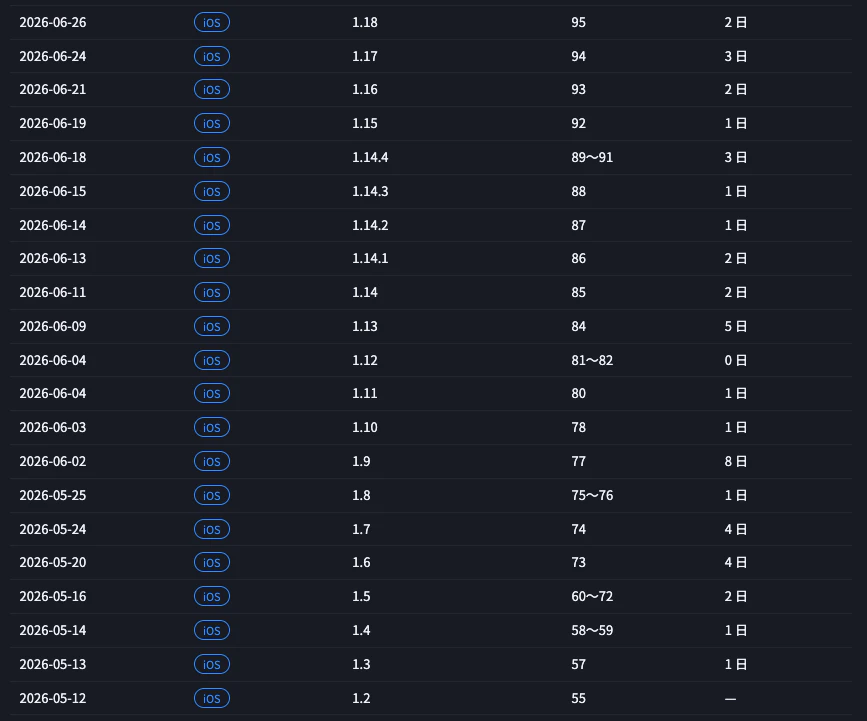This screenshot has width=867, height=721.
Task: Select the build range 89〜91
Action: point(592,158)
